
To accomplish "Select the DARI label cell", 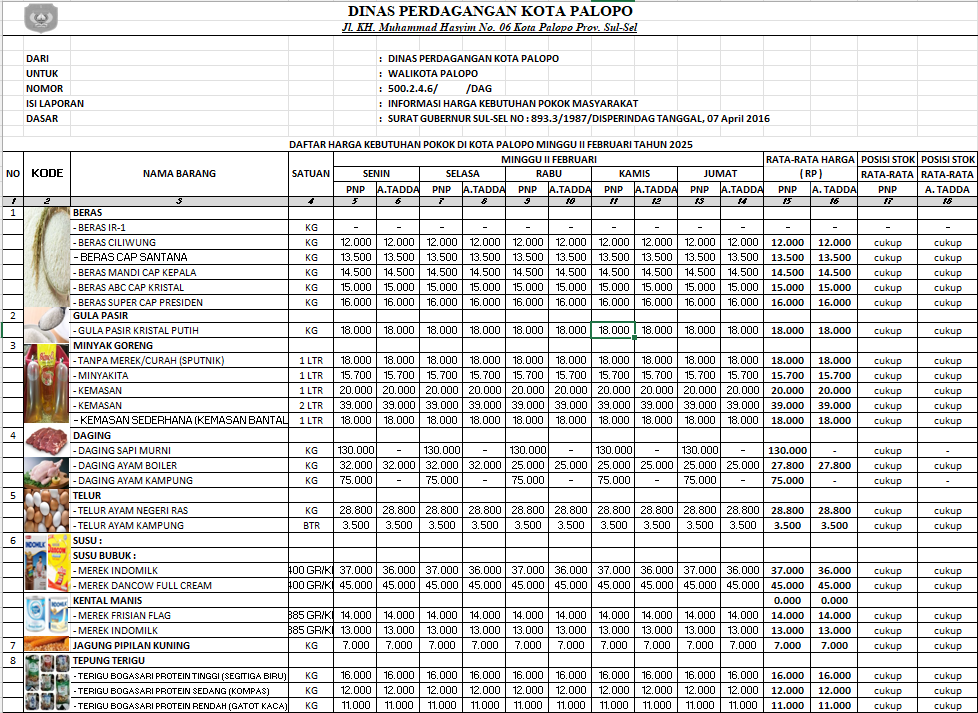I will point(37,59).
